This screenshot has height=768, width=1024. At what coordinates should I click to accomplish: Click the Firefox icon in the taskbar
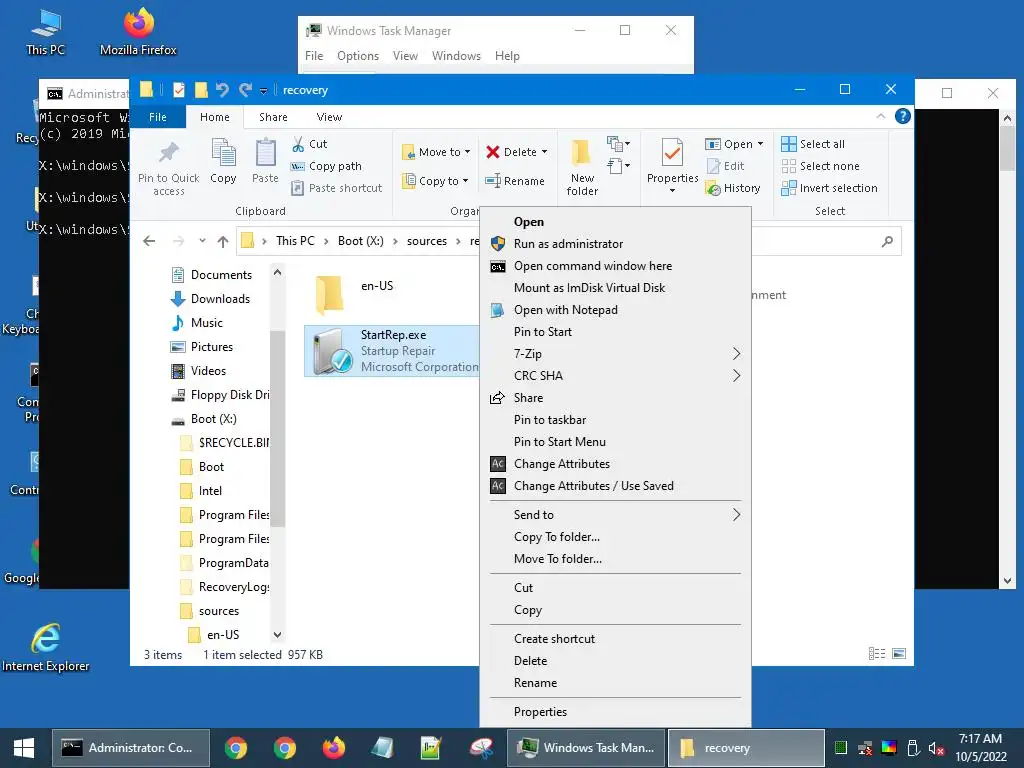click(x=334, y=748)
